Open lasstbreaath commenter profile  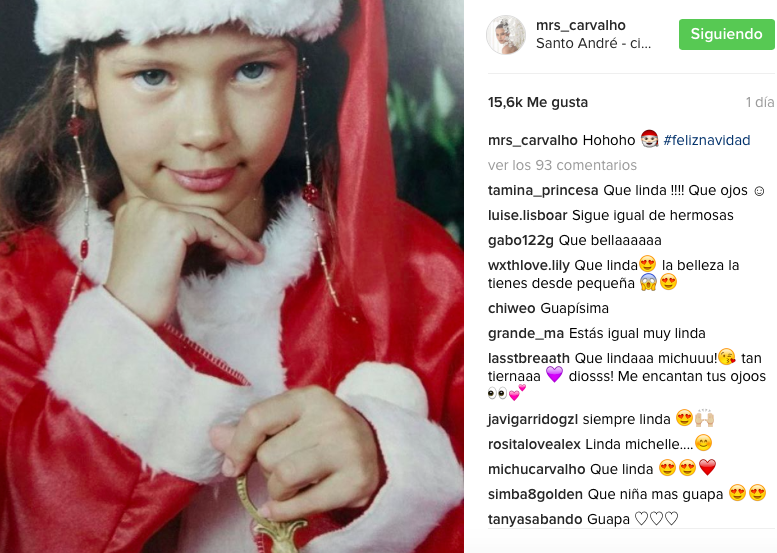529,358
